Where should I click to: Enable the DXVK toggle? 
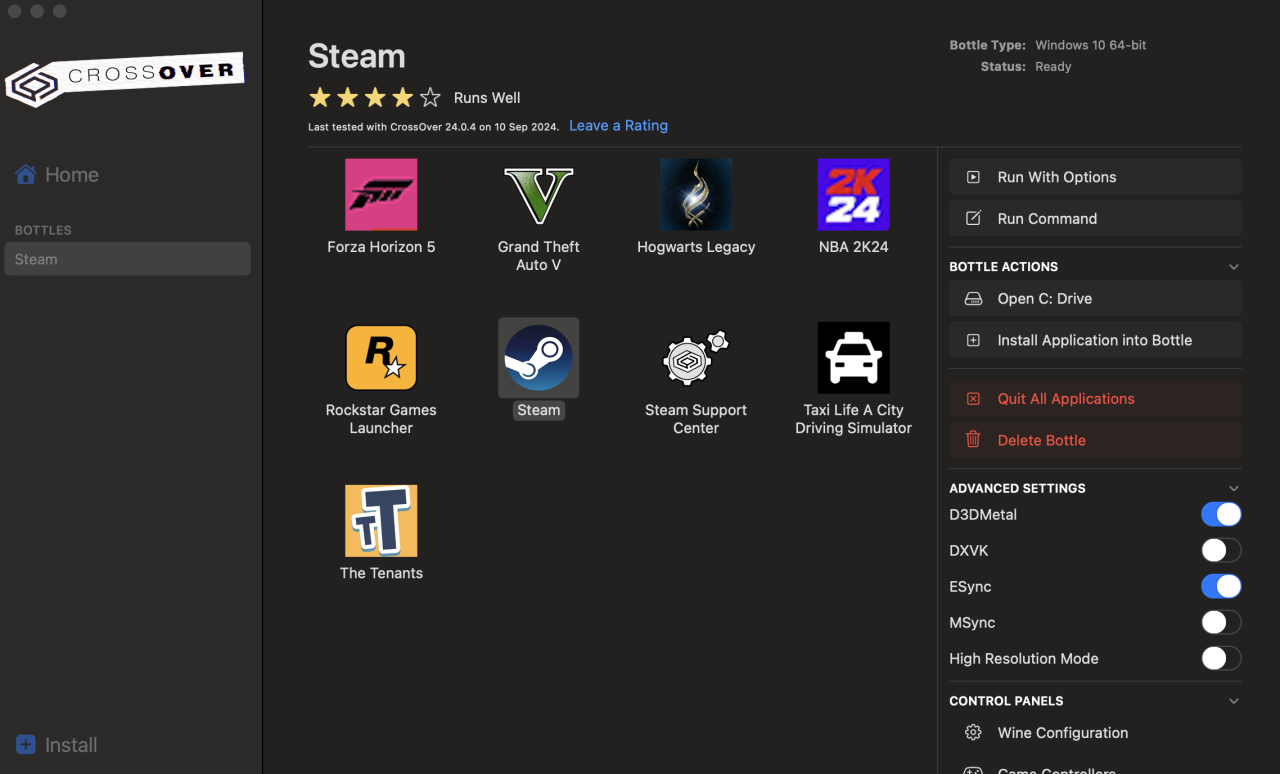coord(1220,551)
